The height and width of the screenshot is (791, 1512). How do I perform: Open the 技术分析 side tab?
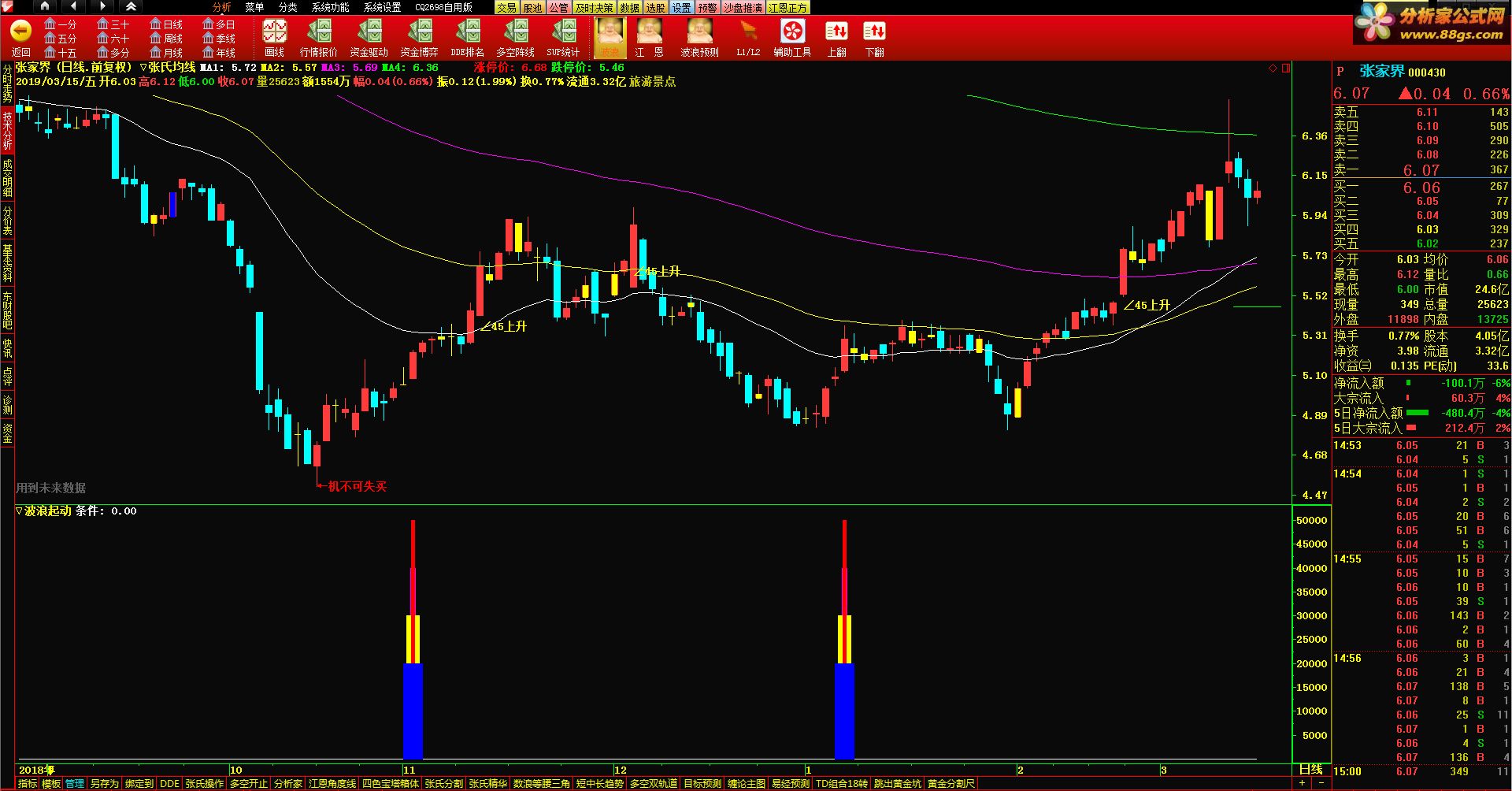7,130
